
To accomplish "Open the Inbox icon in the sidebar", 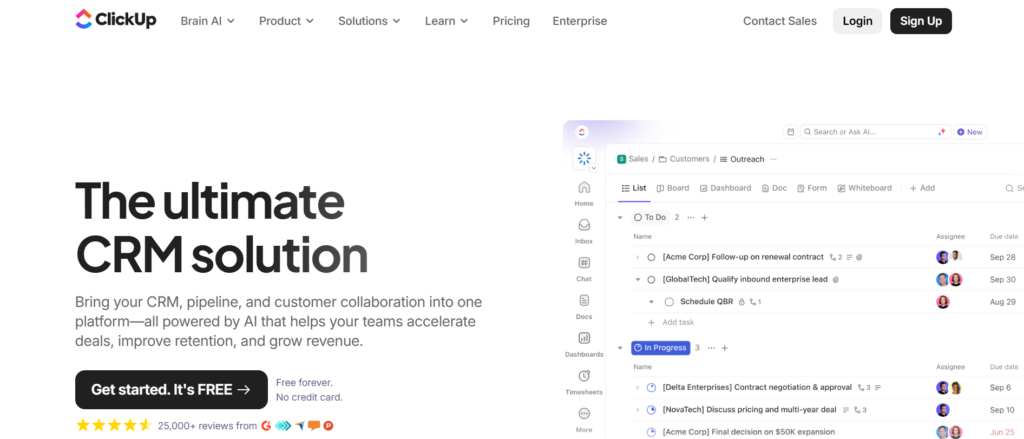I will click(x=584, y=226).
